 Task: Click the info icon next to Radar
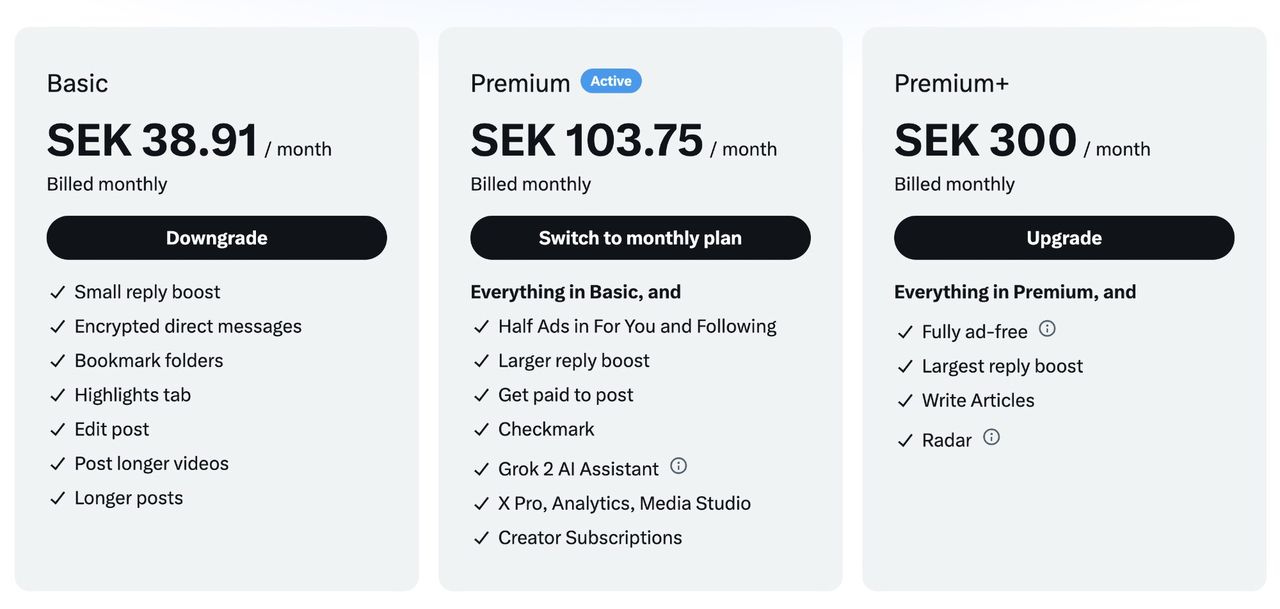(991, 437)
